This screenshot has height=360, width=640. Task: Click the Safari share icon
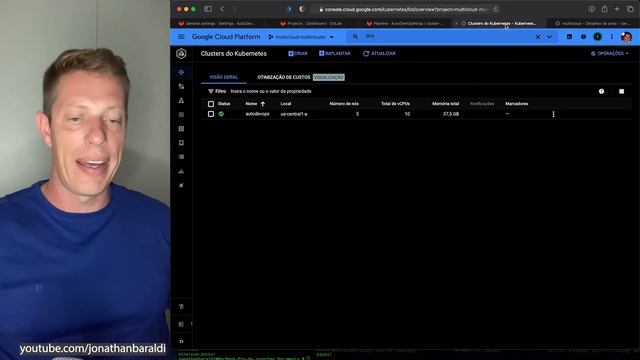[x=604, y=9]
